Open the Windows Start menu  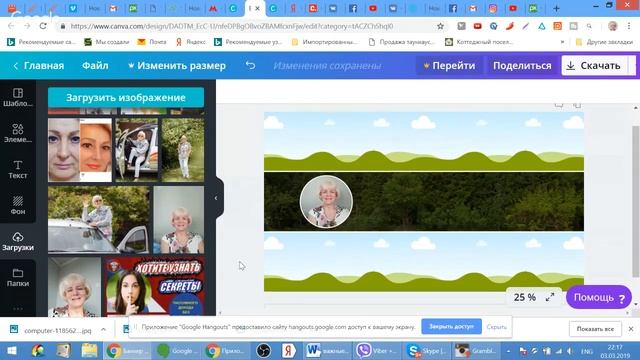[12, 351]
